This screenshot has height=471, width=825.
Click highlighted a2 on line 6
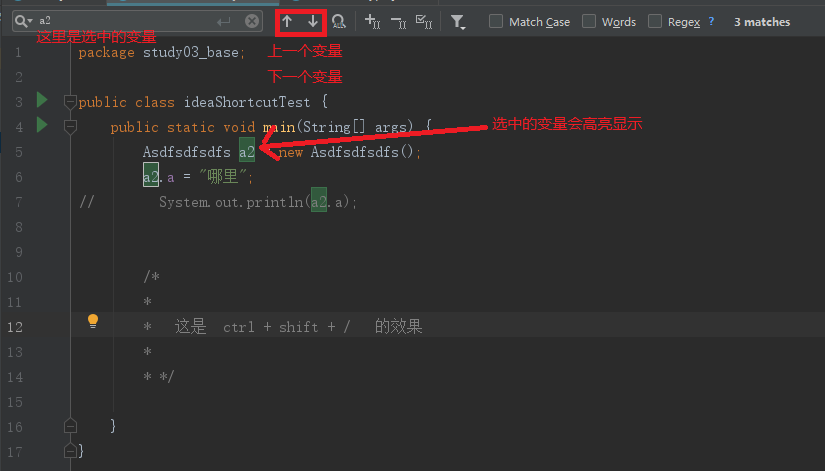click(151, 177)
